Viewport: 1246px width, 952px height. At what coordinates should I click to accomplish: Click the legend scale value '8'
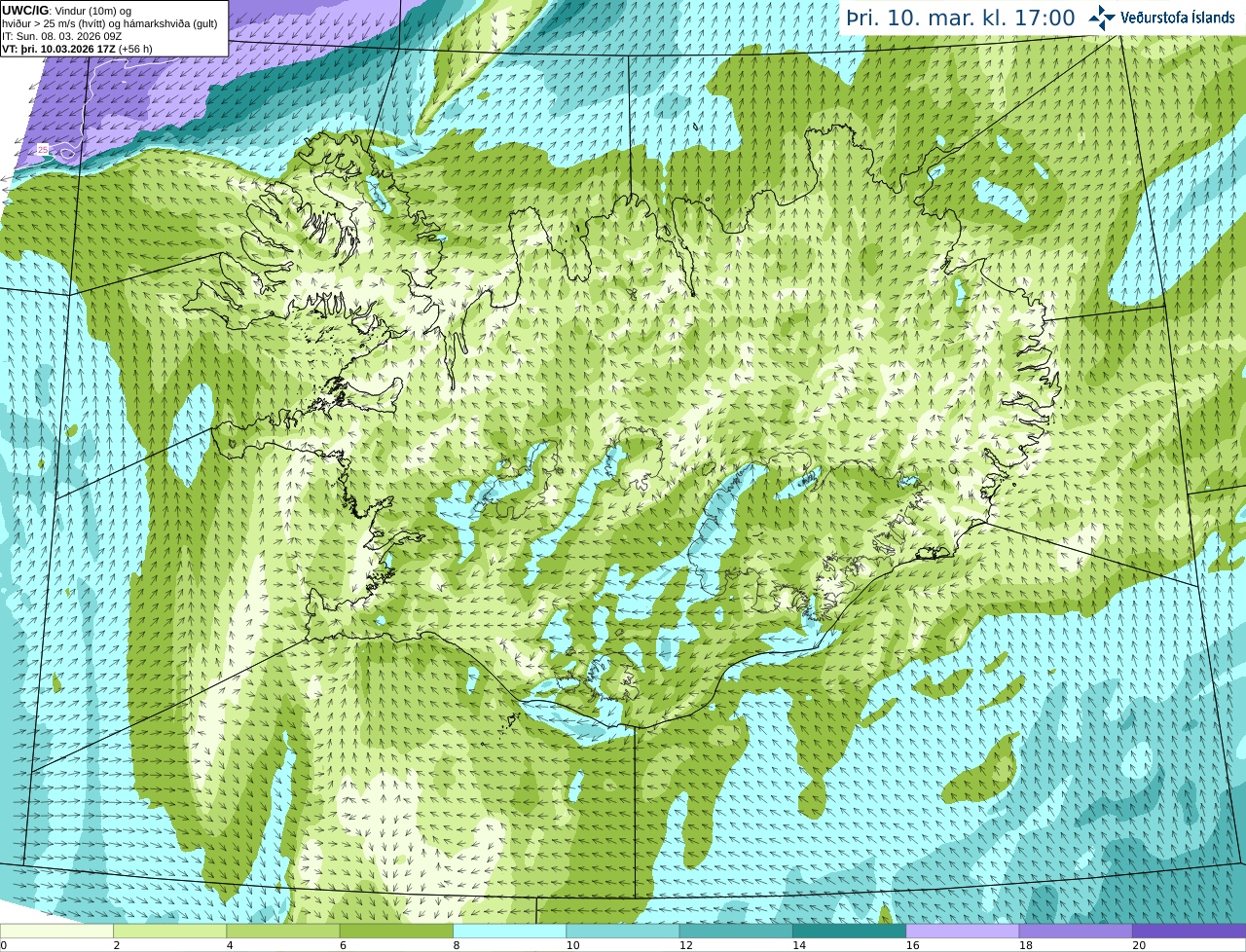[x=457, y=945]
